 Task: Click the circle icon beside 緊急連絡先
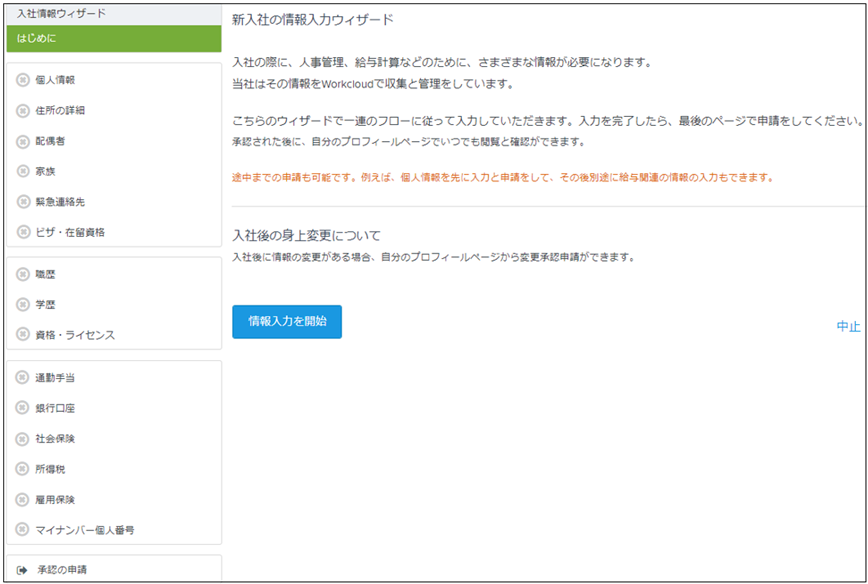(23, 202)
